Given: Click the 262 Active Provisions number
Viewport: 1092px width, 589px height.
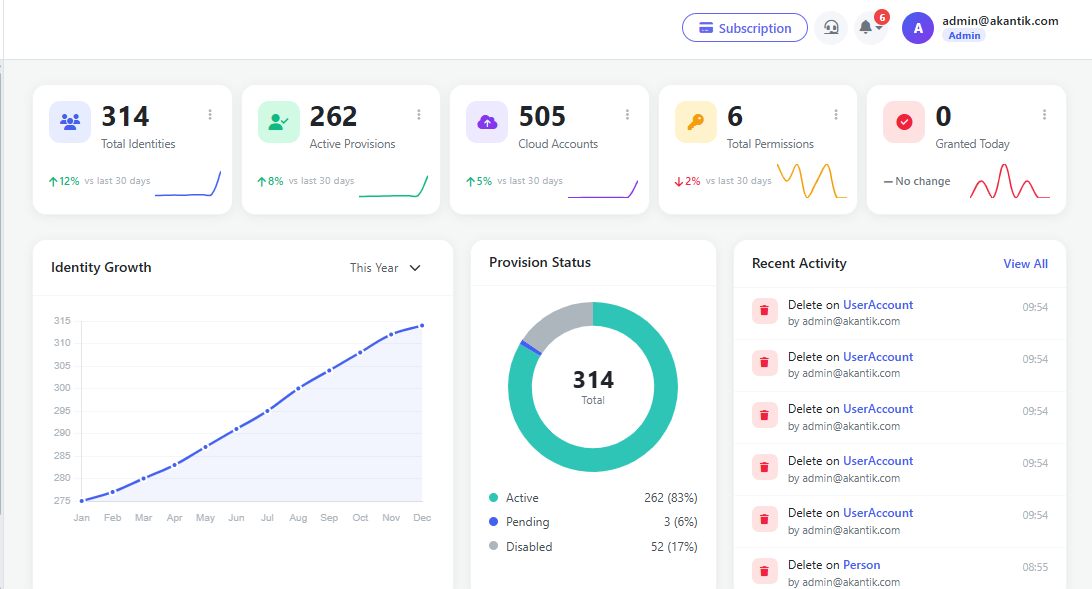Looking at the screenshot, I should click(x=333, y=116).
